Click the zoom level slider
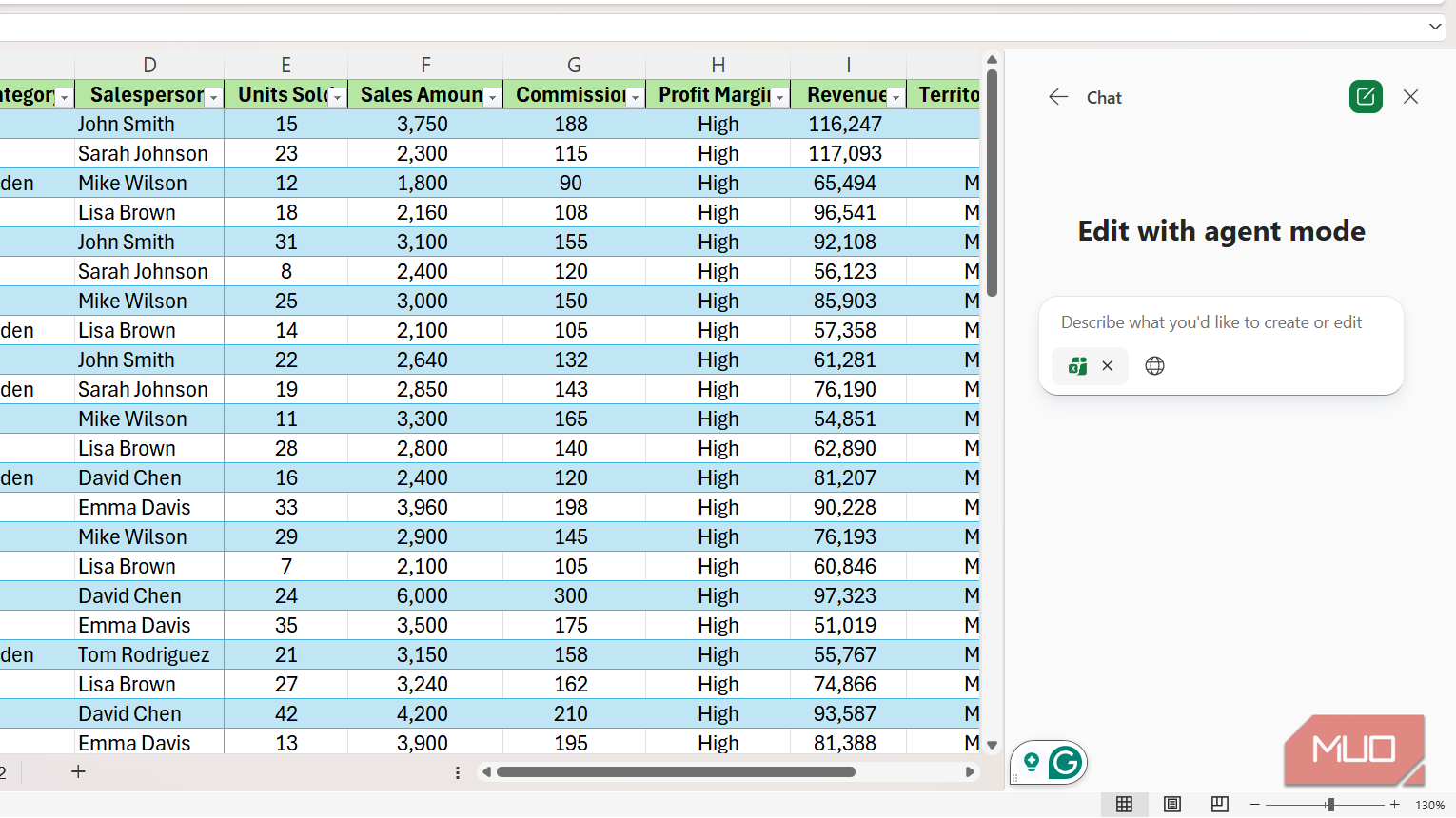This screenshot has height=818, width=1456. tap(1329, 805)
